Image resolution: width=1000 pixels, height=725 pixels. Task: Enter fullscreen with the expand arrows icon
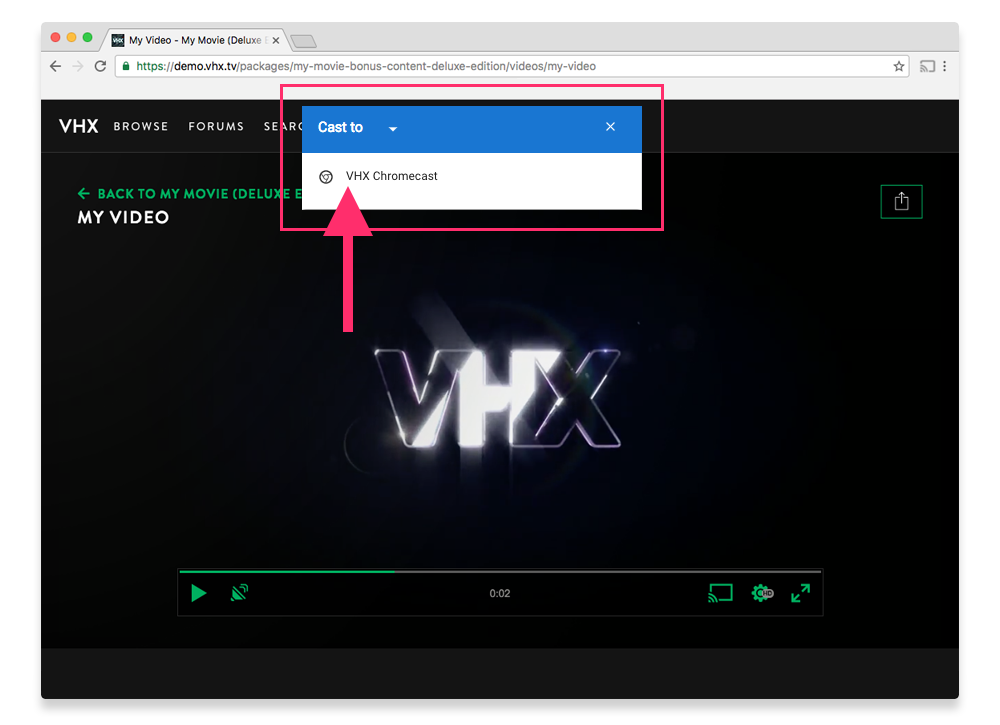tap(800, 592)
